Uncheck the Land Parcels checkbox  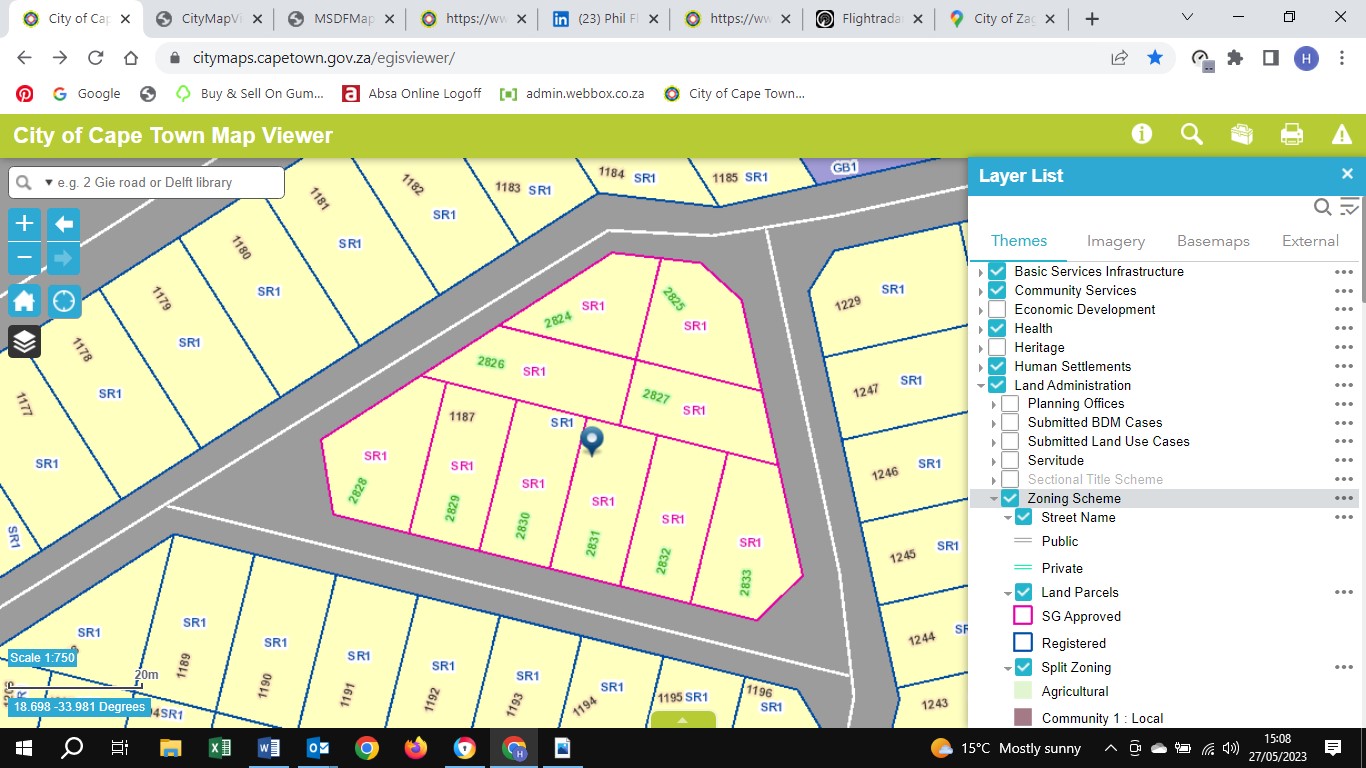(1023, 592)
